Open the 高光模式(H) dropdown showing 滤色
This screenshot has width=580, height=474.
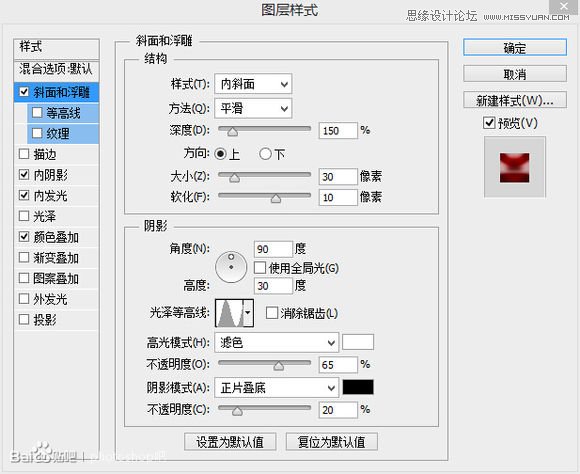click(277, 343)
